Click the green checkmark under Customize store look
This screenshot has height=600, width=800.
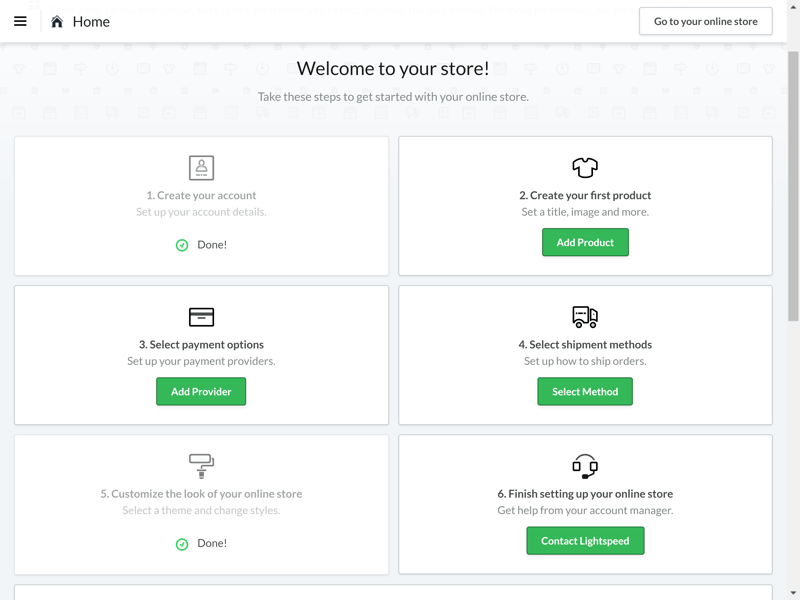pyautogui.click(x=182, y=544)
